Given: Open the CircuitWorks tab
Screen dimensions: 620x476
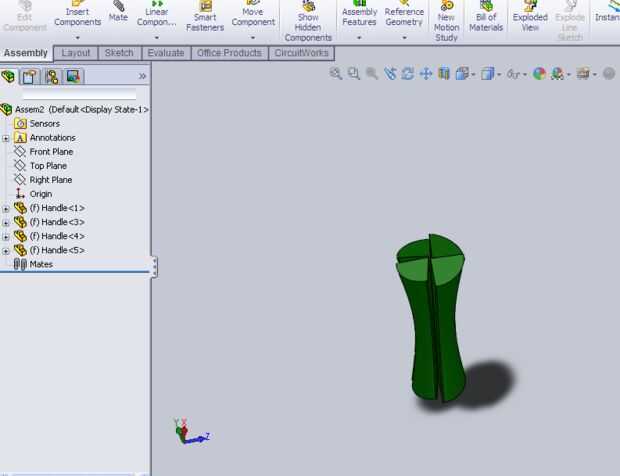Looking at the screenshot, I should point(301,53).
